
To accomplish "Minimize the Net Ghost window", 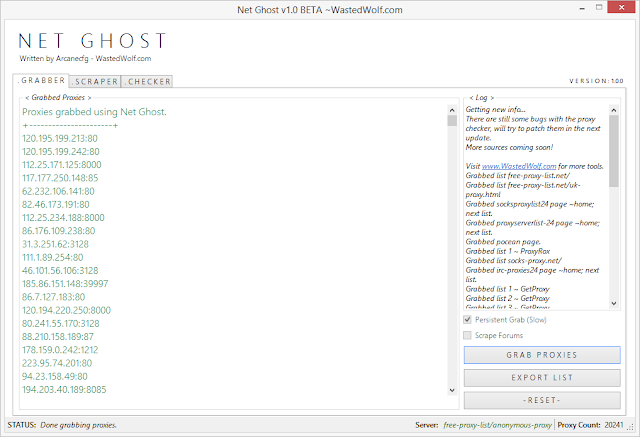I will pos(582,8).
